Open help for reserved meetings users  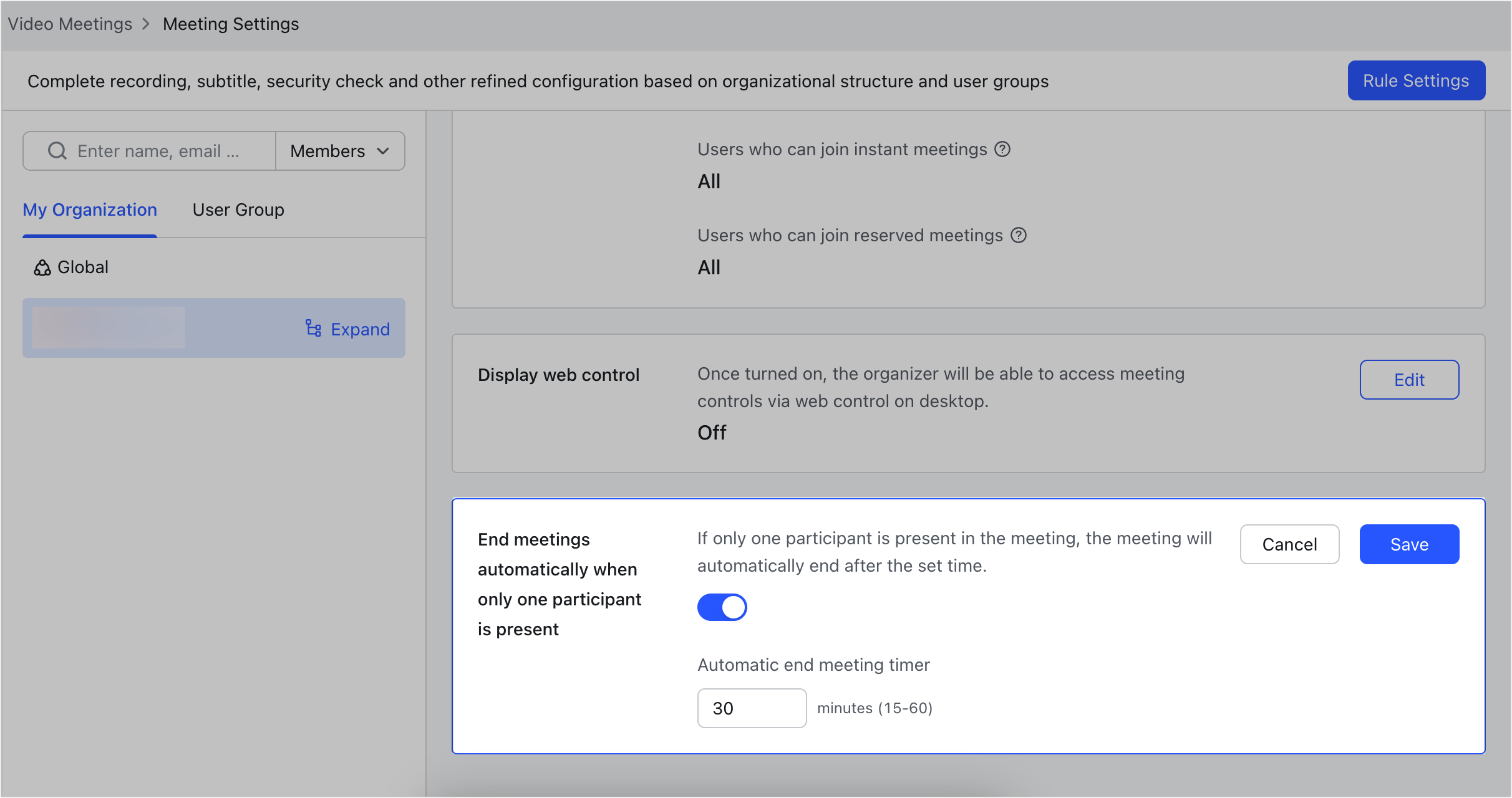pyautogui.click(x=1019, y=235)
